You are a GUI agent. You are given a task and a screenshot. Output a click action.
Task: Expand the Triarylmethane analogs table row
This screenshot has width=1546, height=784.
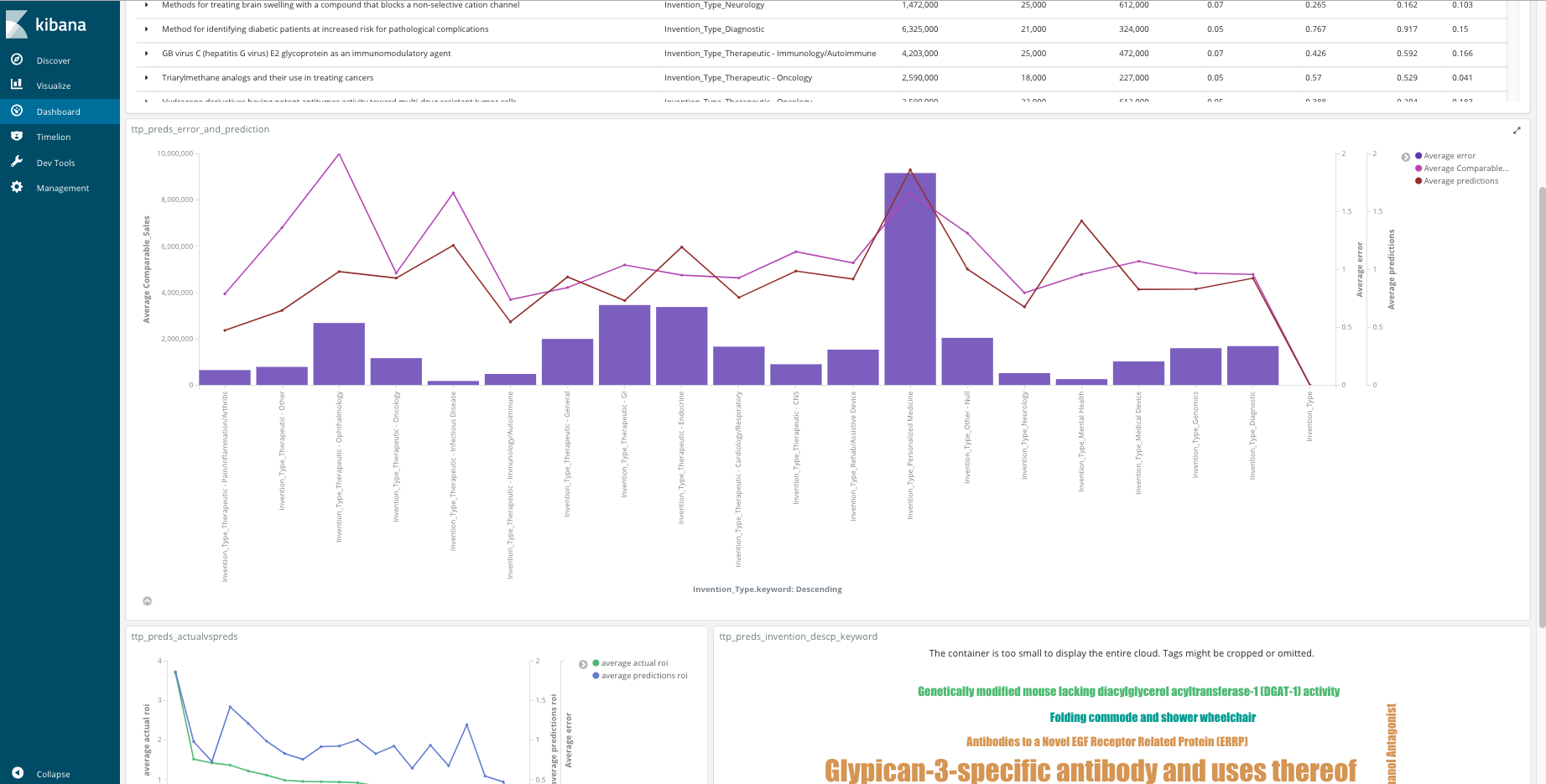(147, 78)
